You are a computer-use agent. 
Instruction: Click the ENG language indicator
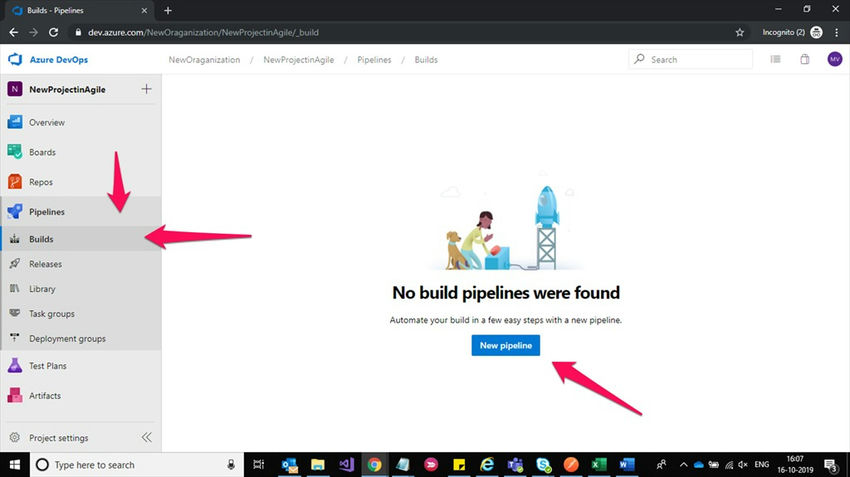tap(762, 465)
